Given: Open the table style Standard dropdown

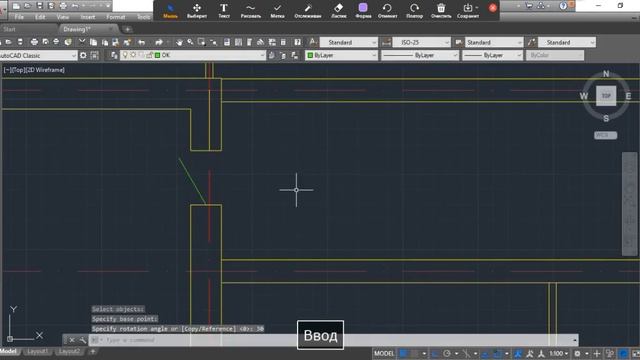Looking at the screenshot, I should click(x=494, y=42).
